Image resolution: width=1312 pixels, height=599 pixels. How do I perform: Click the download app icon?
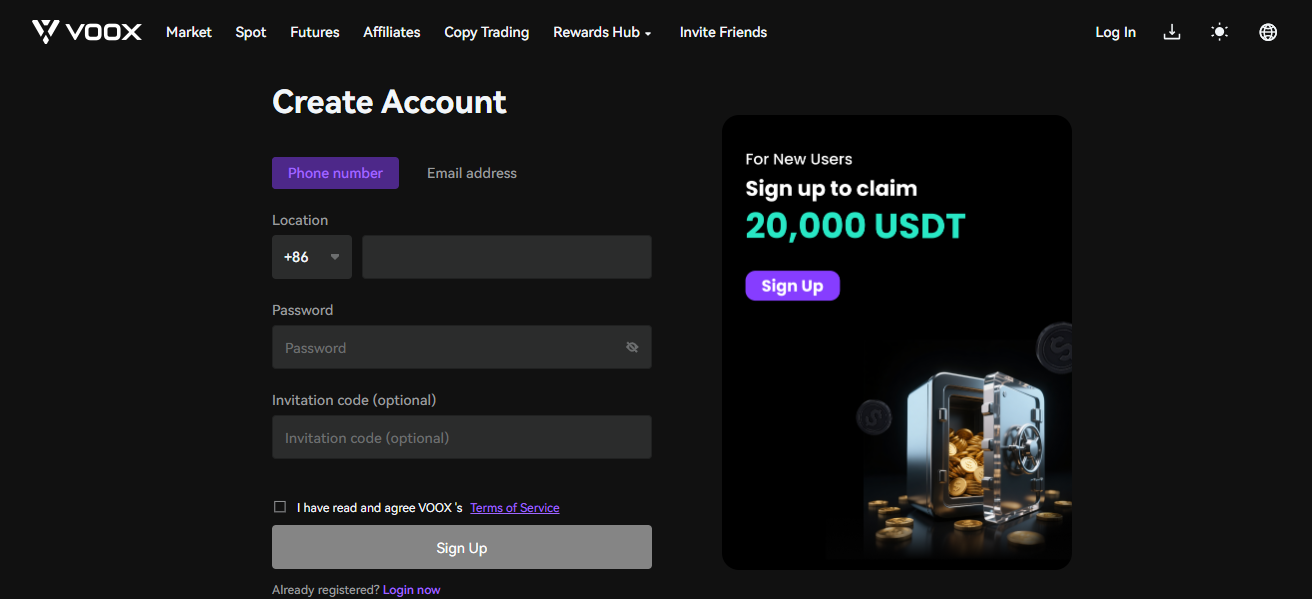pyautogui.click(x=1172, y=32)
